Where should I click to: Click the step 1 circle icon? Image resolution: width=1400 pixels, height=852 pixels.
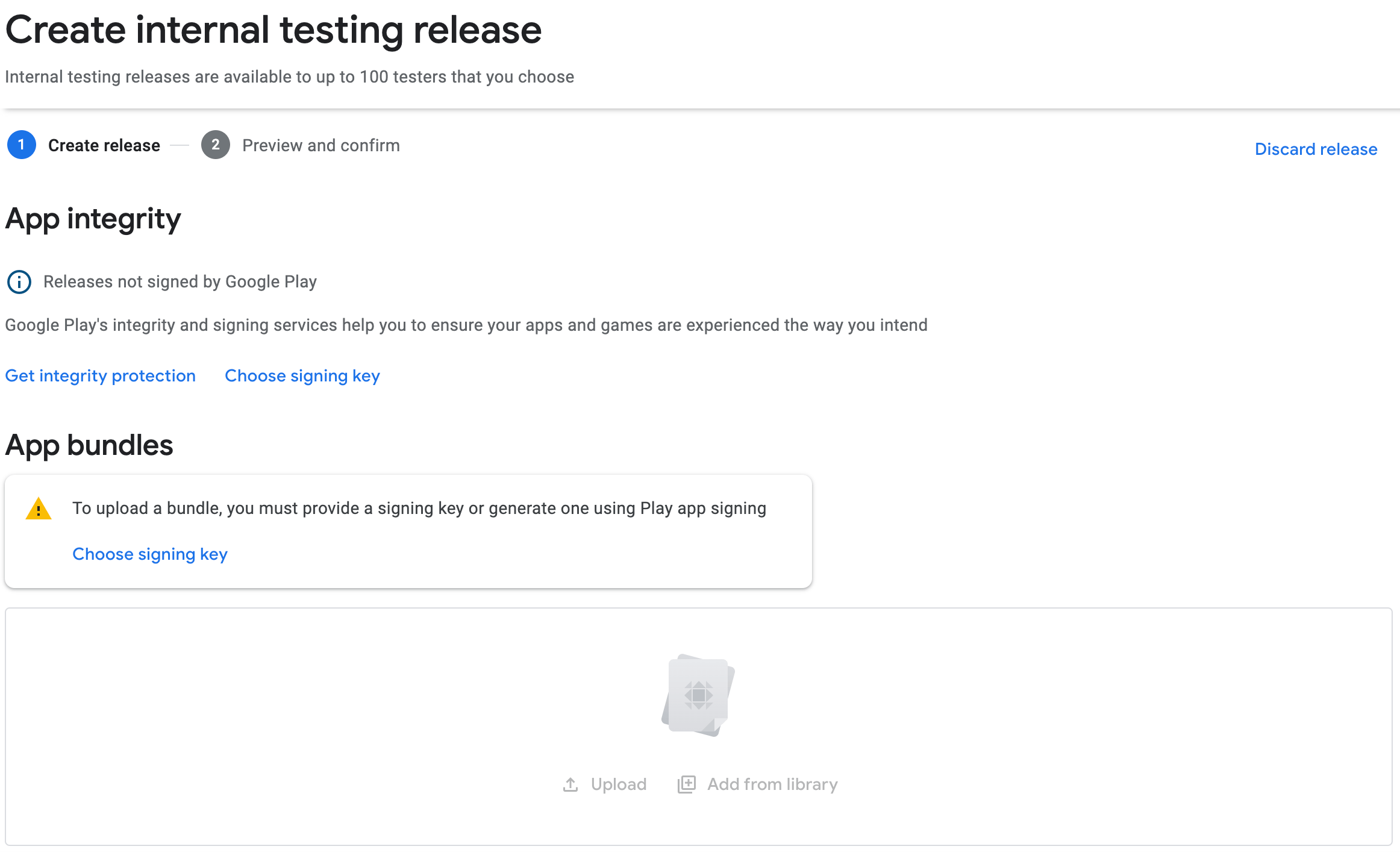pos(21,145)
